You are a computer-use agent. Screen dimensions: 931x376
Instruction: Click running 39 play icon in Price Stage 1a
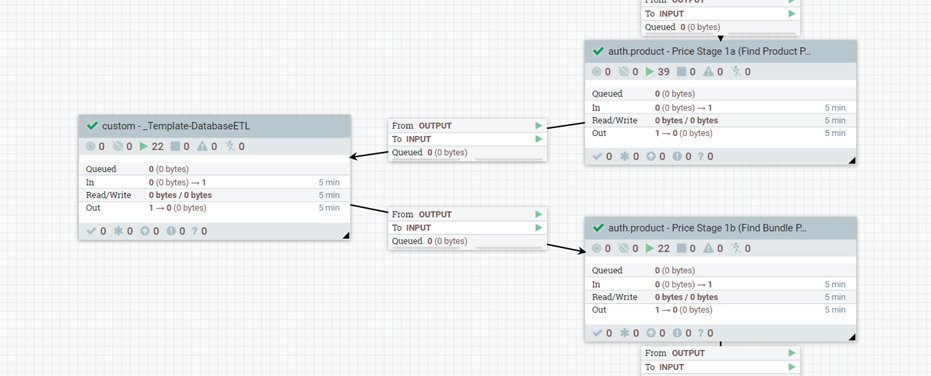click(650, 72)
